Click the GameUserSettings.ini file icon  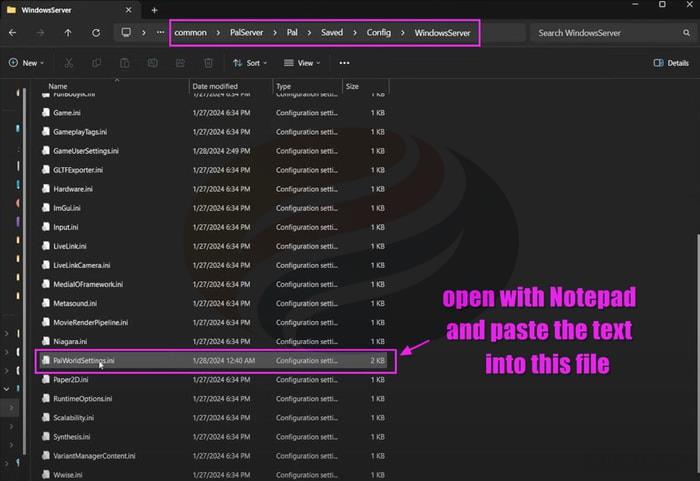pyautogui.click(x=46, y=151)
